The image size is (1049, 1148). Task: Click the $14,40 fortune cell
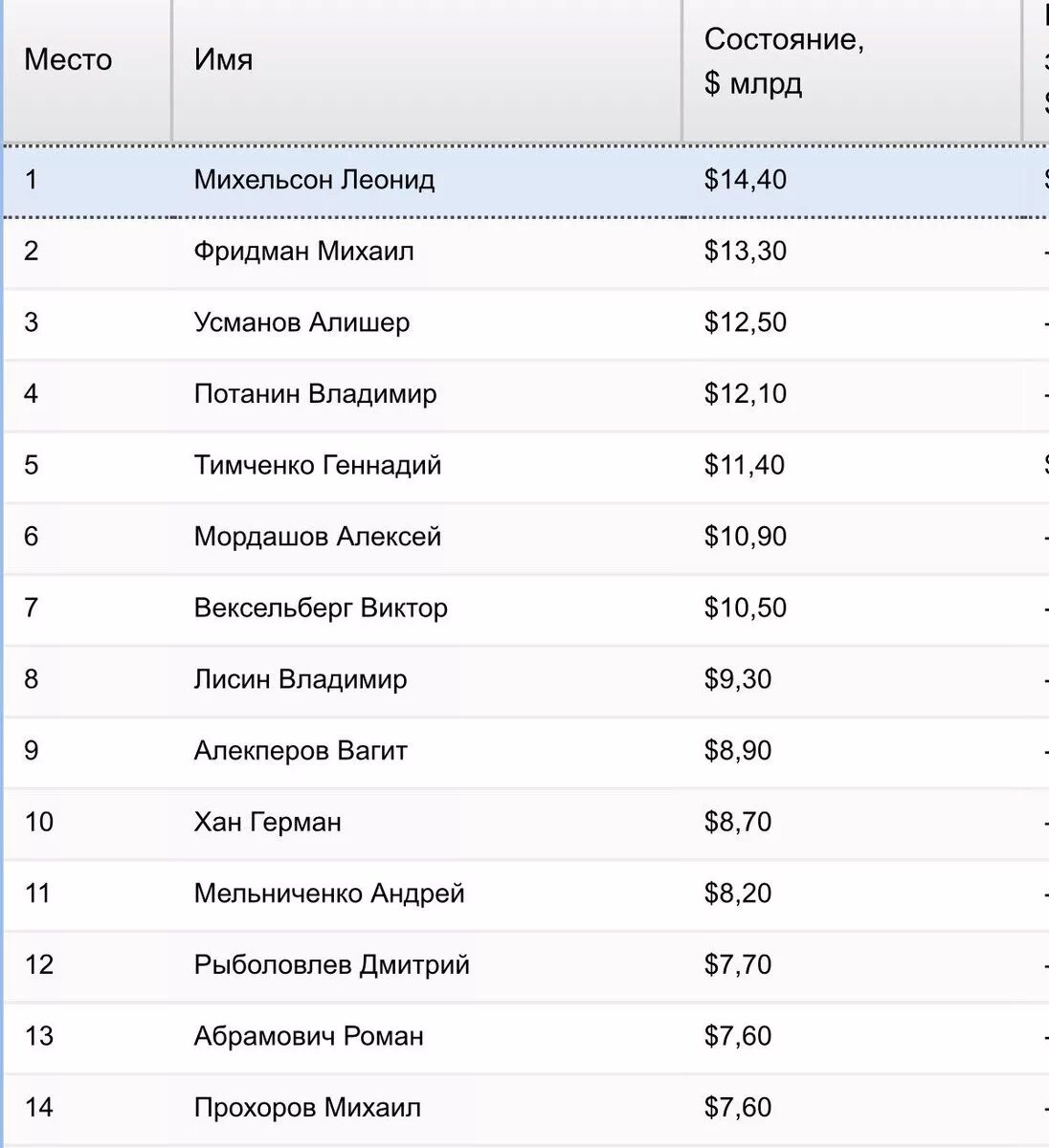[x=852, y=180]
